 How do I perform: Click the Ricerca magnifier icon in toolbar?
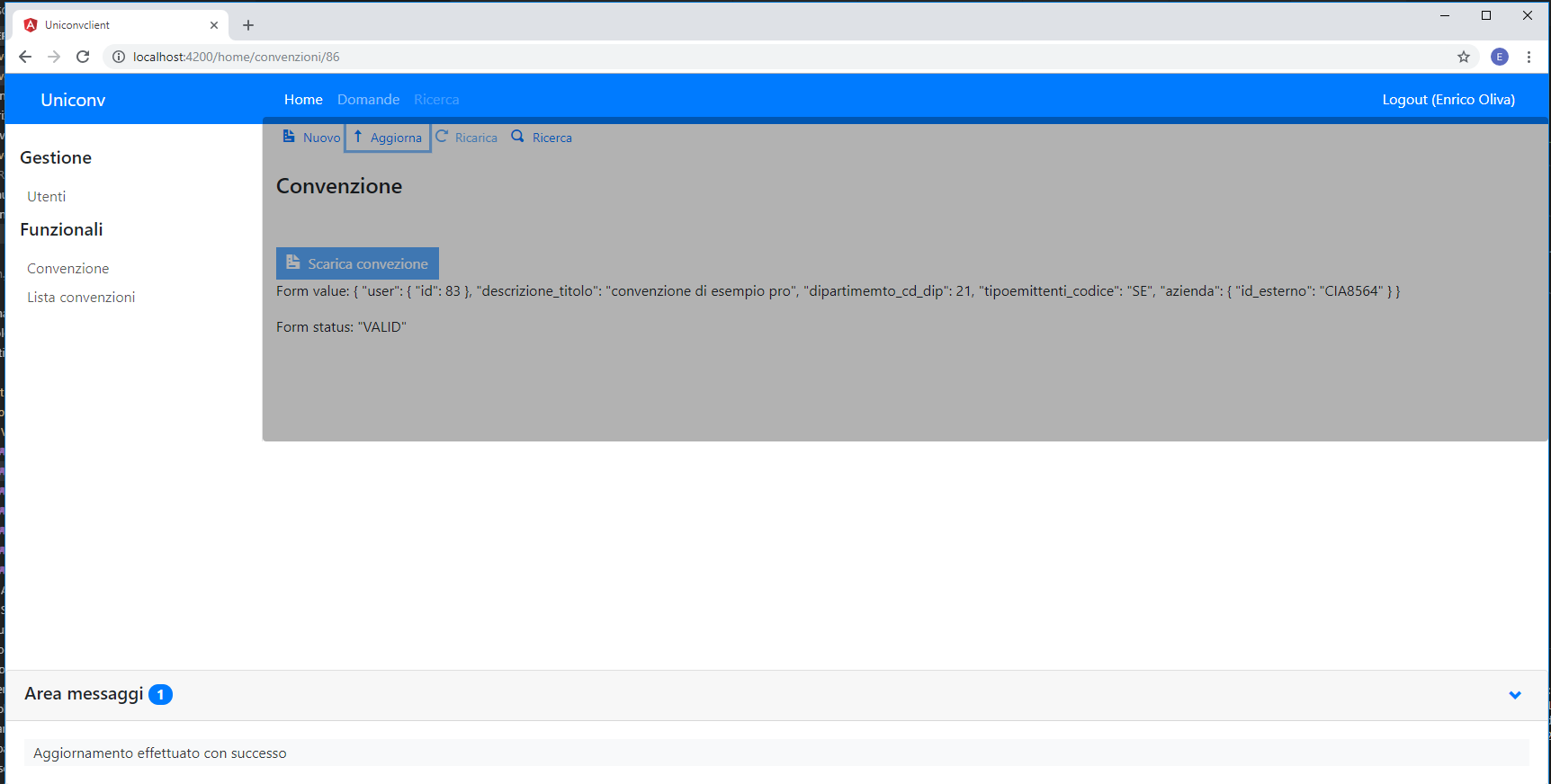tap(517, 137)
